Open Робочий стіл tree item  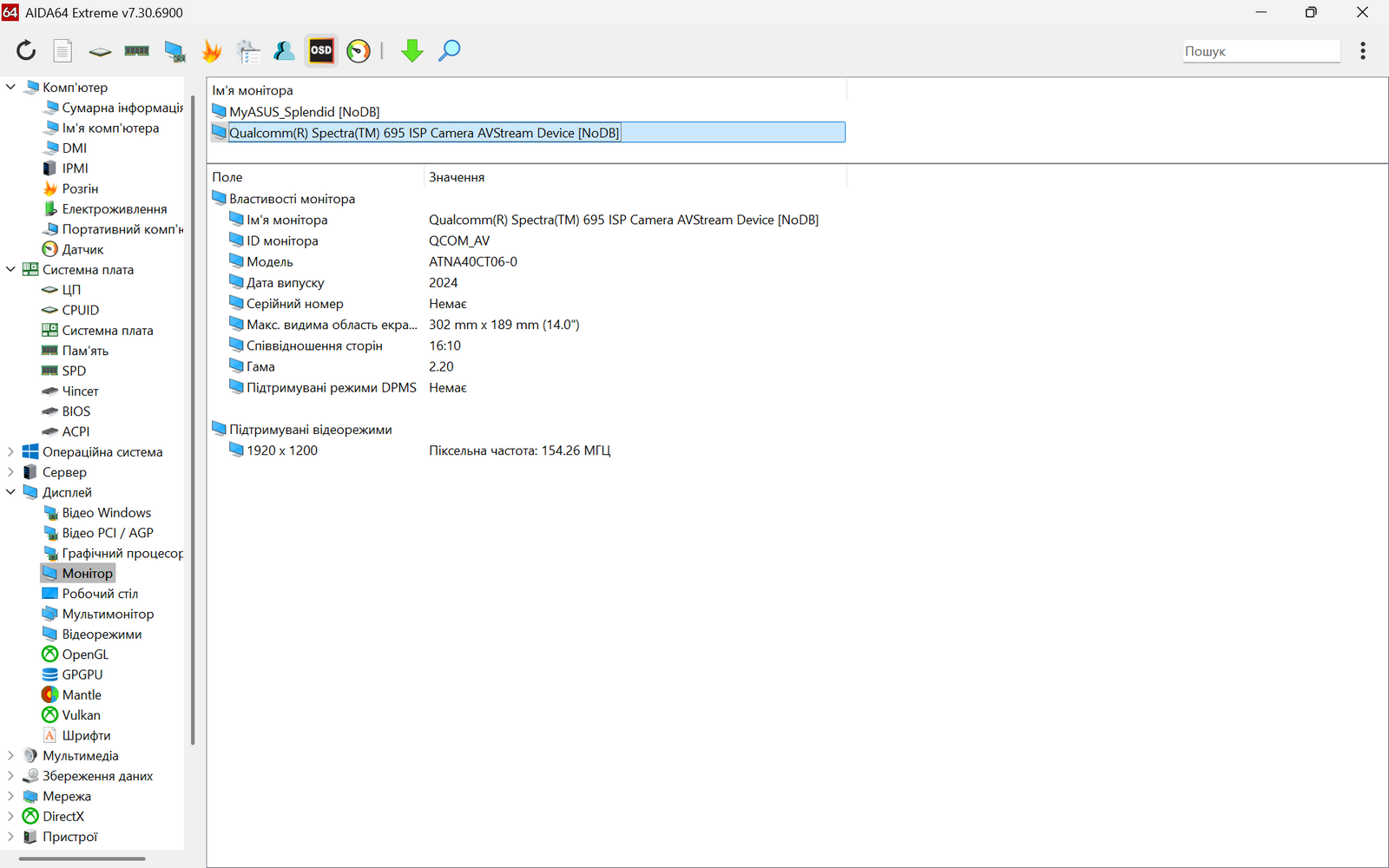91,594
